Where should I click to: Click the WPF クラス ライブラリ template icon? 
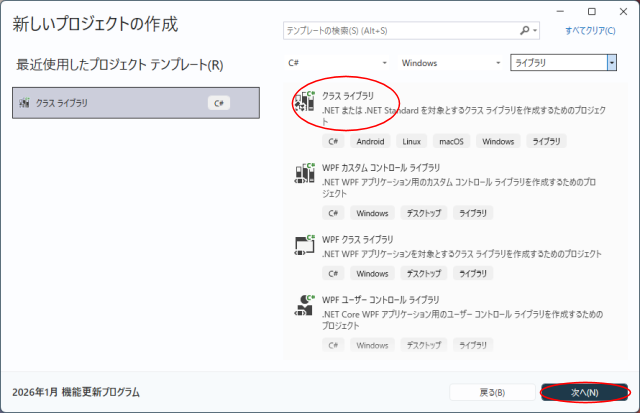coord(304,247)
